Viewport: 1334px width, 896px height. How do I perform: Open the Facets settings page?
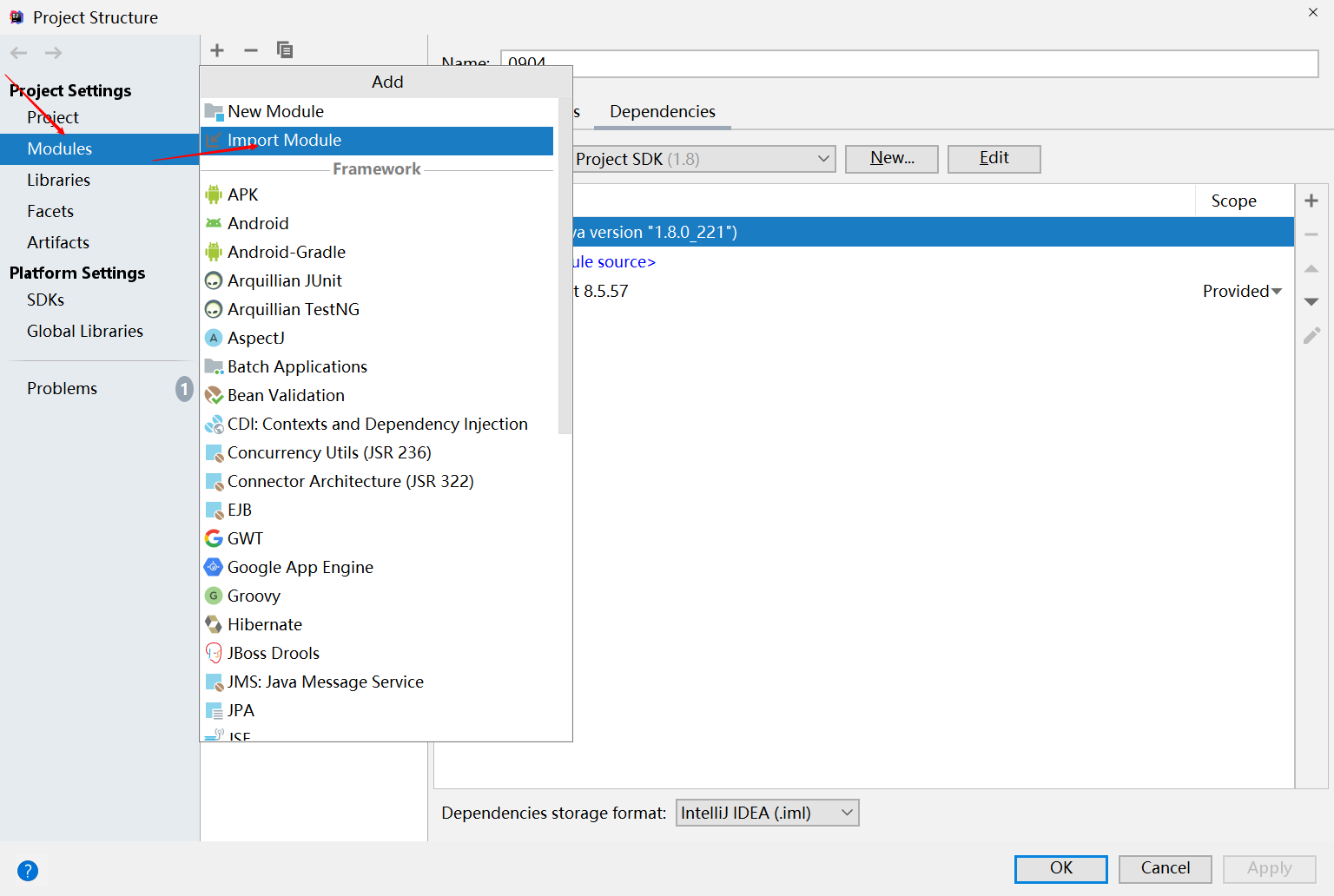[100, 211]
